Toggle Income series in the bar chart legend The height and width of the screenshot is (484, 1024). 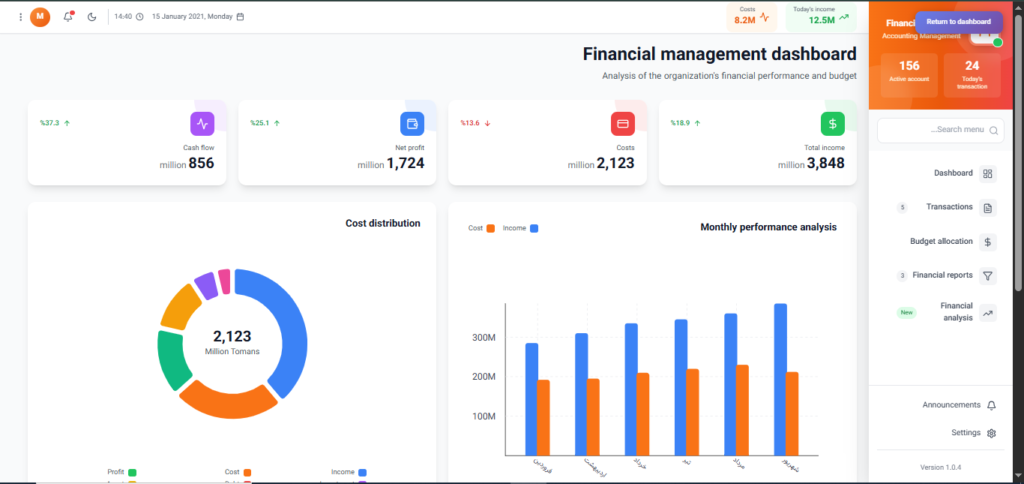pos(520,228)
